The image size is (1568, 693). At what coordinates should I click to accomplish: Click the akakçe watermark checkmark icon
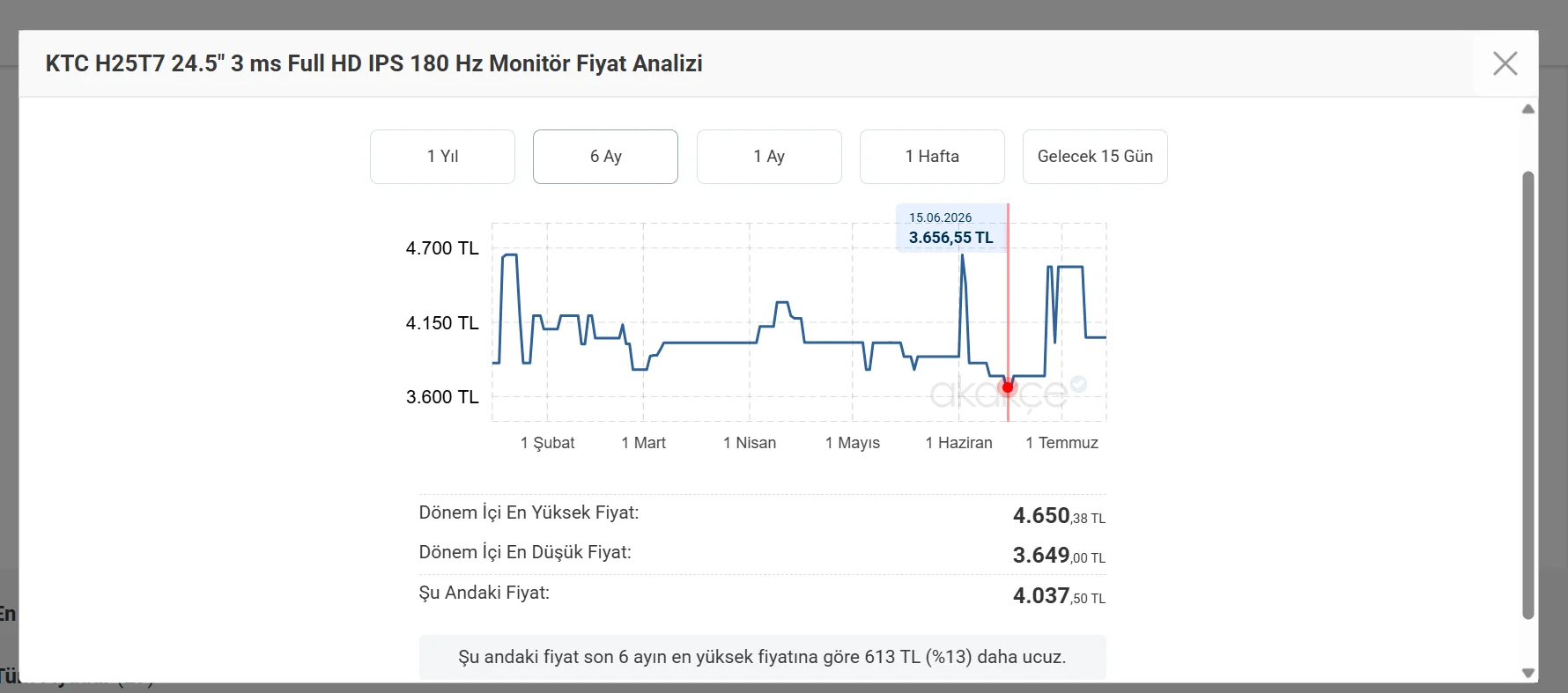click(1078, 384)
